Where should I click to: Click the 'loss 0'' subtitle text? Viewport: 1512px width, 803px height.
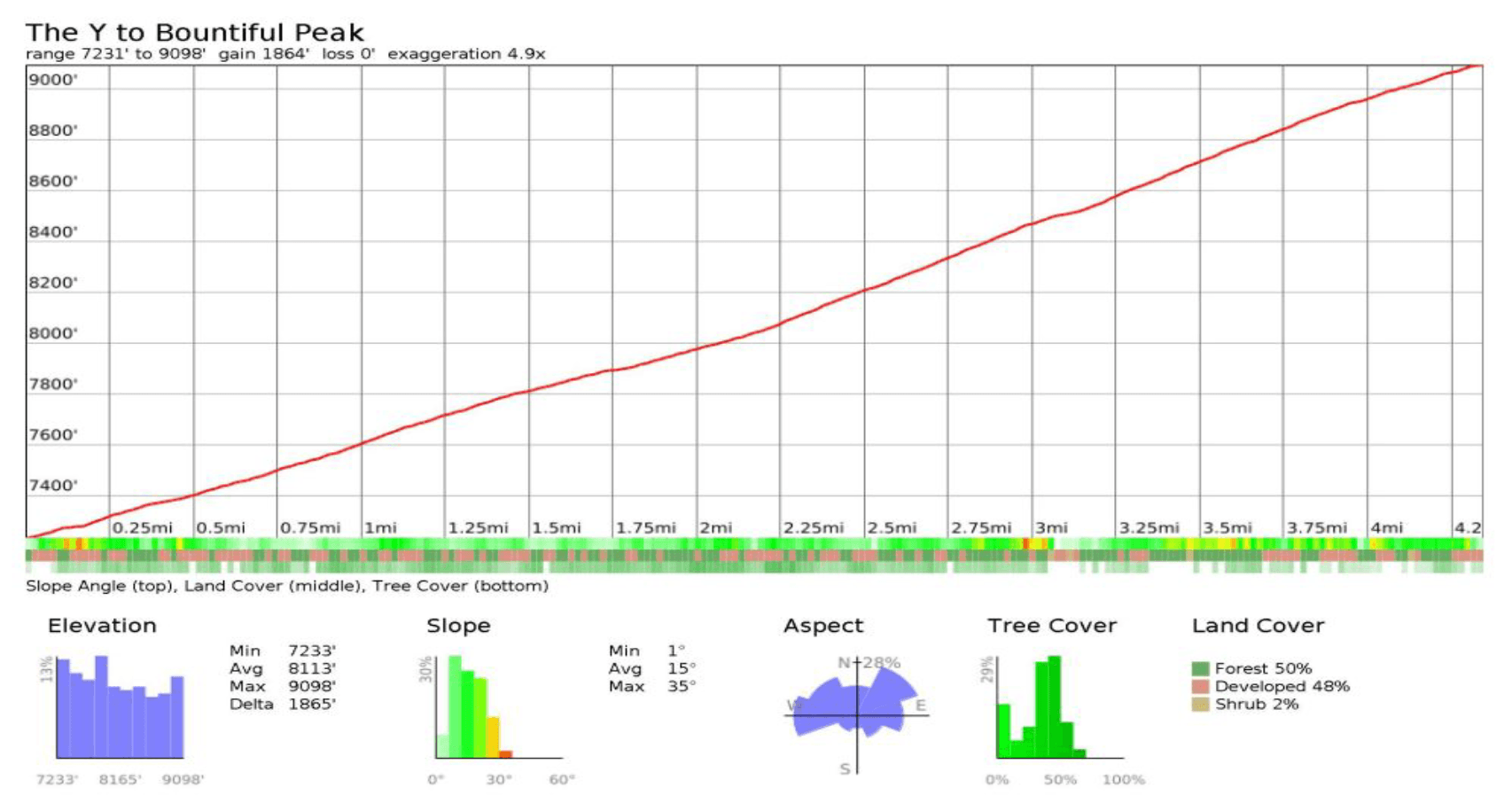pos(348,54)
